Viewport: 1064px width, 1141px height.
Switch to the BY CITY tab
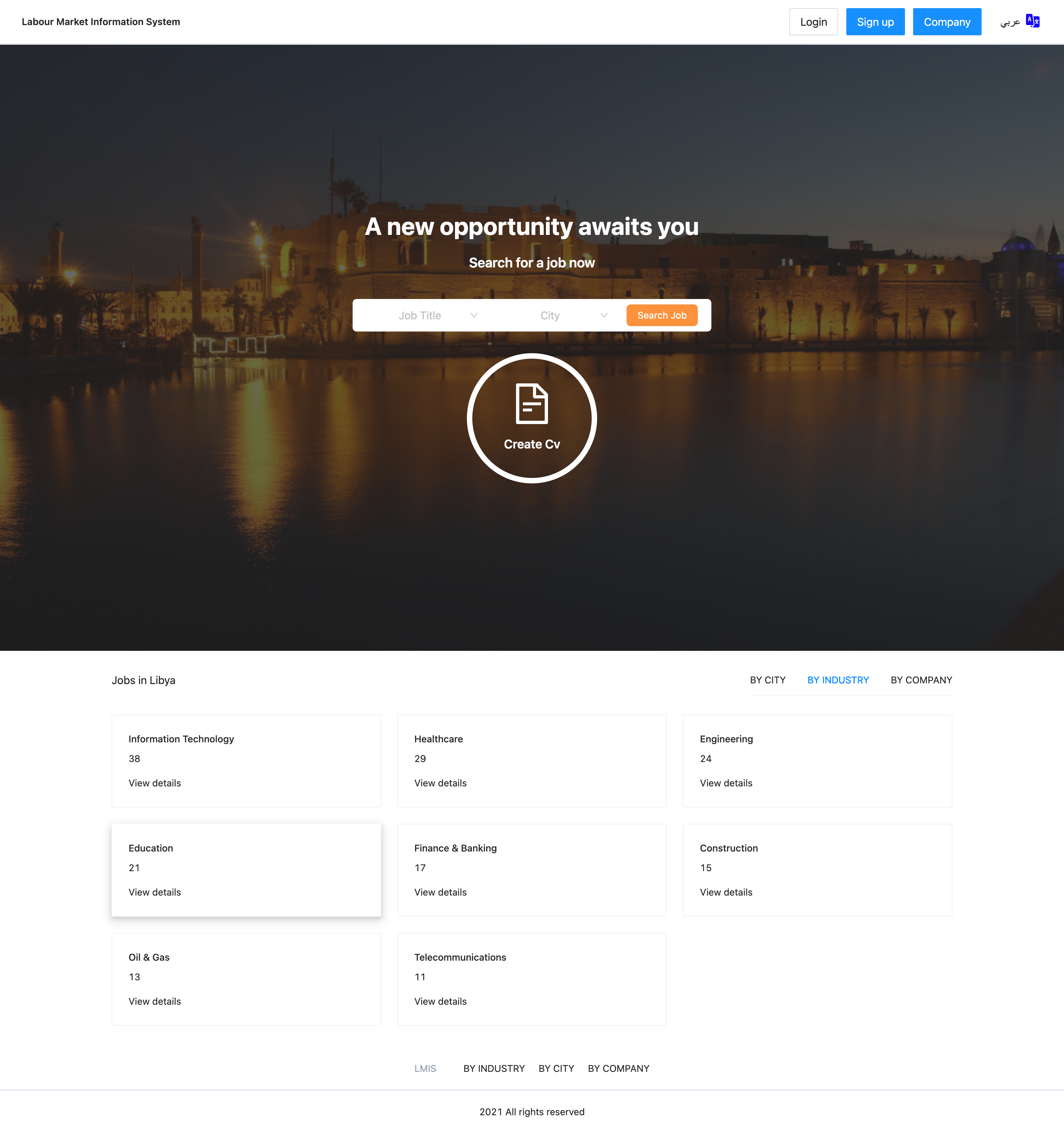click(767, 680)
